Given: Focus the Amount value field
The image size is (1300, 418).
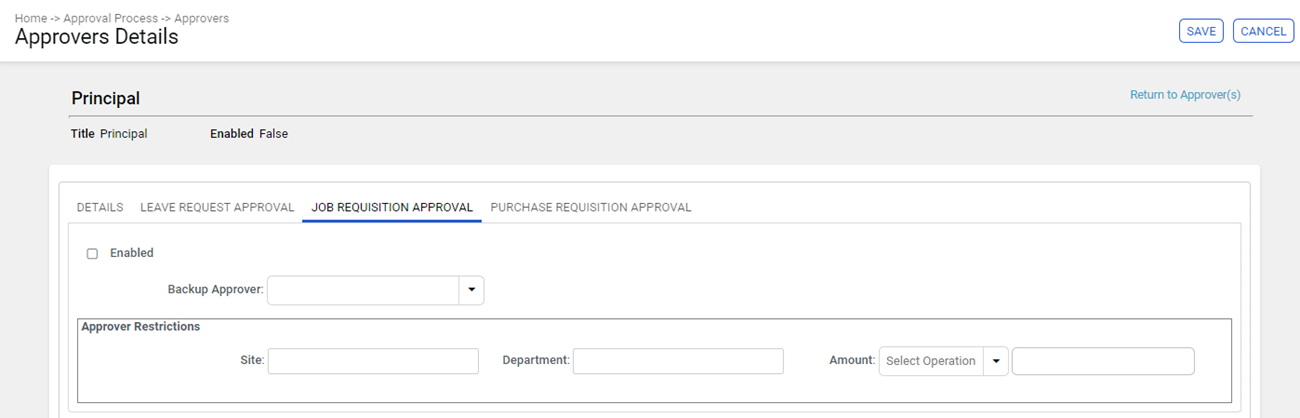Looking at the screenshot, I should coord(1103,361).
